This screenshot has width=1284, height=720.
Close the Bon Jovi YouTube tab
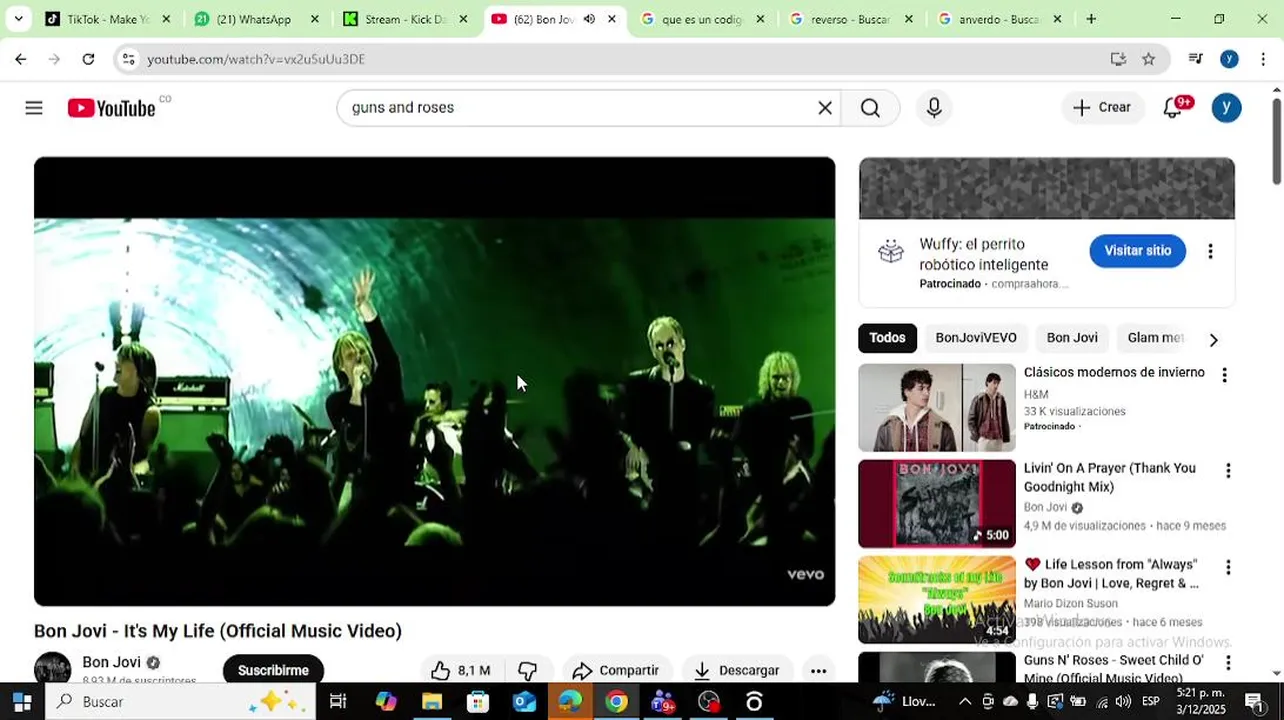pyautogui.click(x=612, y=19)
